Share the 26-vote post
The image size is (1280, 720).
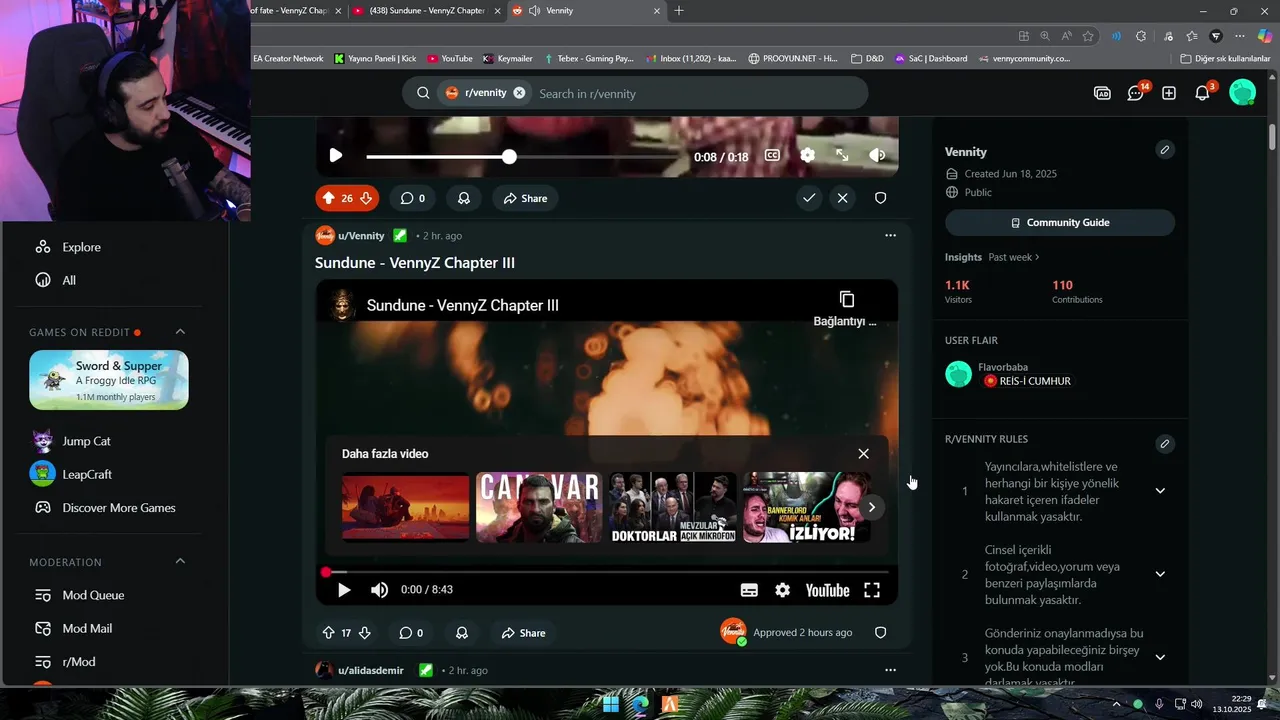(x=525, y=198)
